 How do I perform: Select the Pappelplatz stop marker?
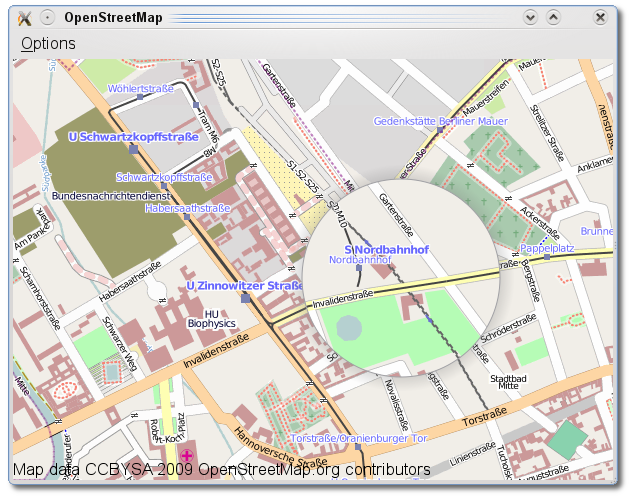(x=547, y=257)
